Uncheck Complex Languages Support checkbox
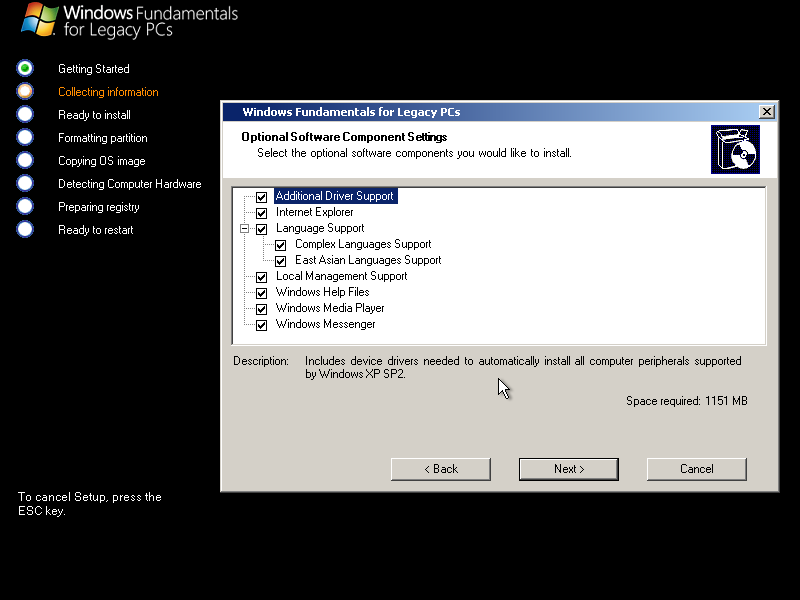The height and width of the screenshot is (600, 800). click(281, 245)
